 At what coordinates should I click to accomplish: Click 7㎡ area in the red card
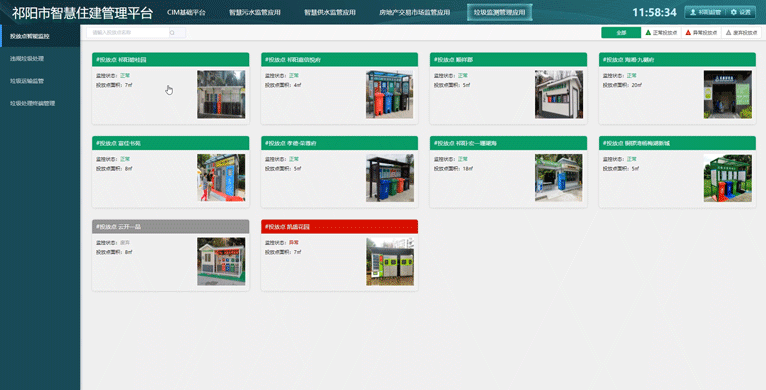[x=298, y=252]
